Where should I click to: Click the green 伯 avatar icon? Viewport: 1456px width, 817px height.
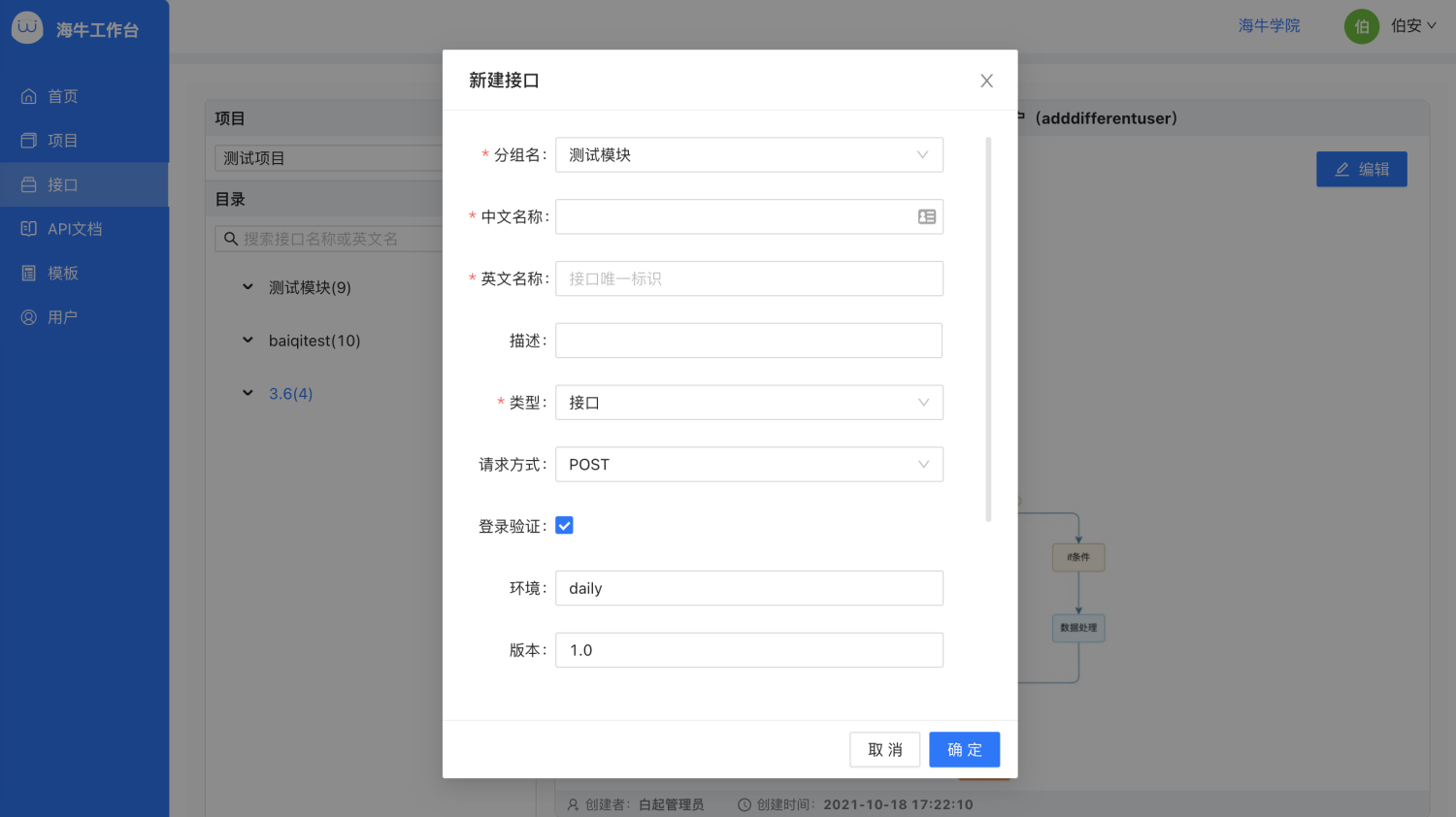pyautogui.click(x=1362, y=26)
